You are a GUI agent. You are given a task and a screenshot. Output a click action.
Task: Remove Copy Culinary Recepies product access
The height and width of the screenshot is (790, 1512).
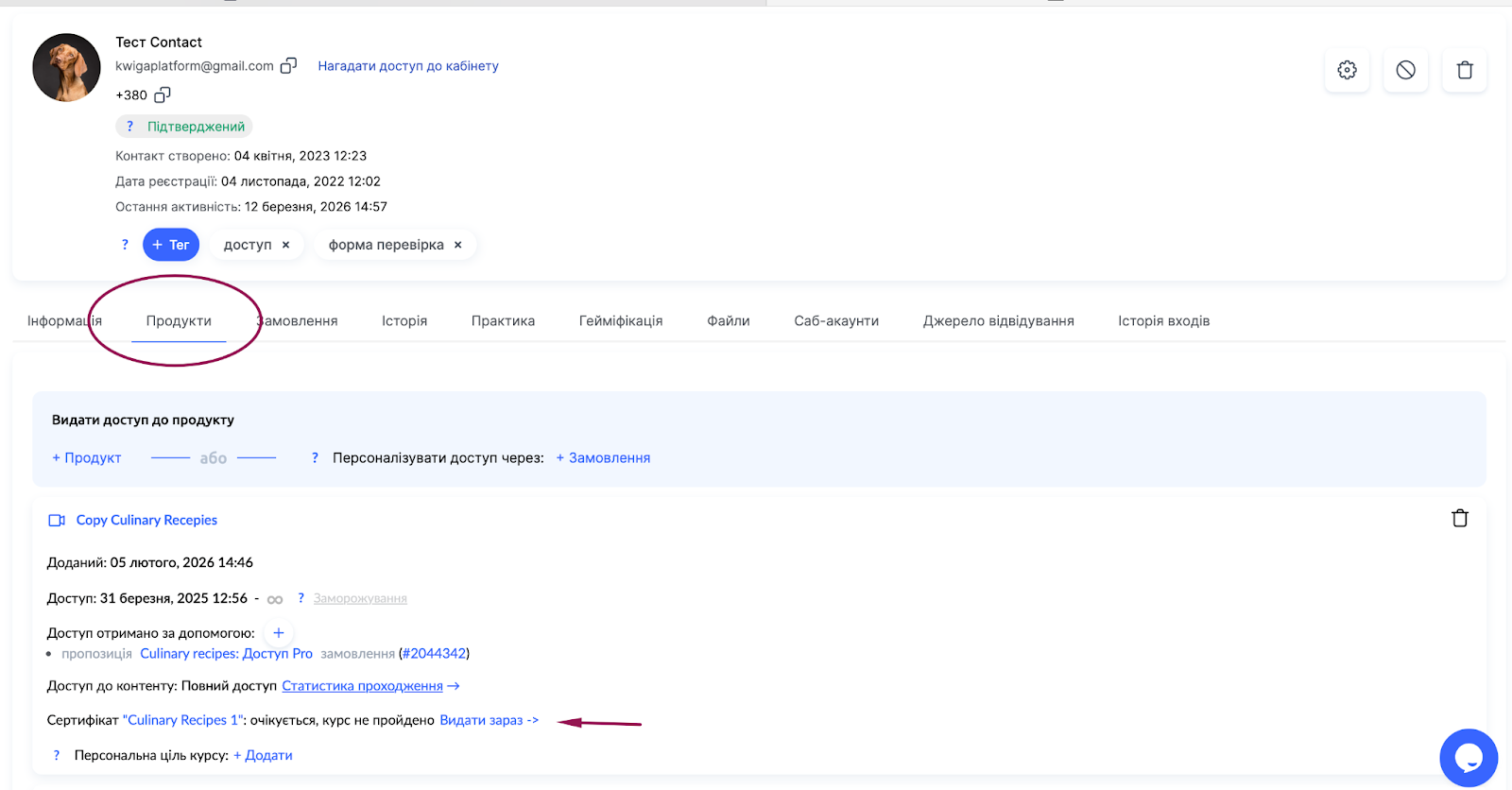pyautogui.click(x=1459, y=519)
